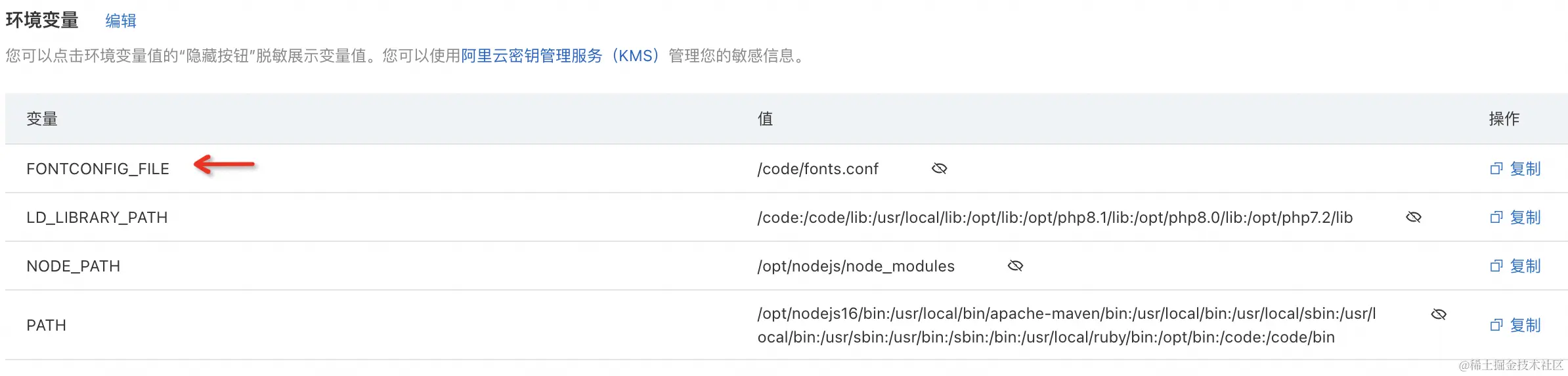Screen dimensions: 1568x376
Task: Open the 编辑 link for environment variables
Action: point(121,21)
